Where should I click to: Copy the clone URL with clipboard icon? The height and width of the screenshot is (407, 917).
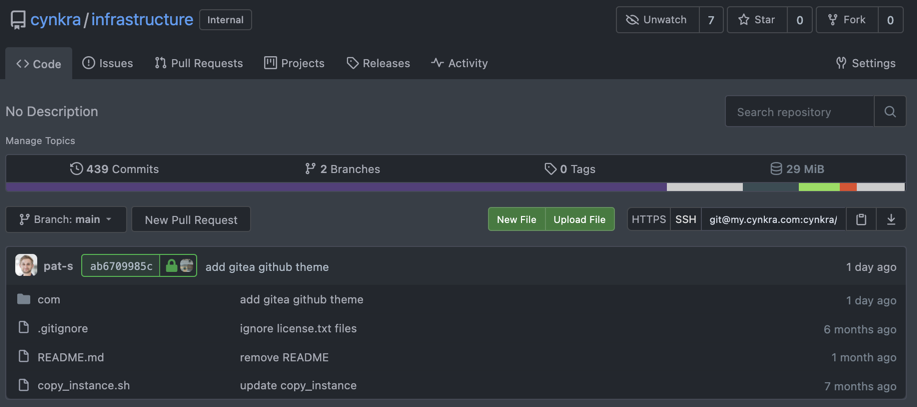(861, 219)
